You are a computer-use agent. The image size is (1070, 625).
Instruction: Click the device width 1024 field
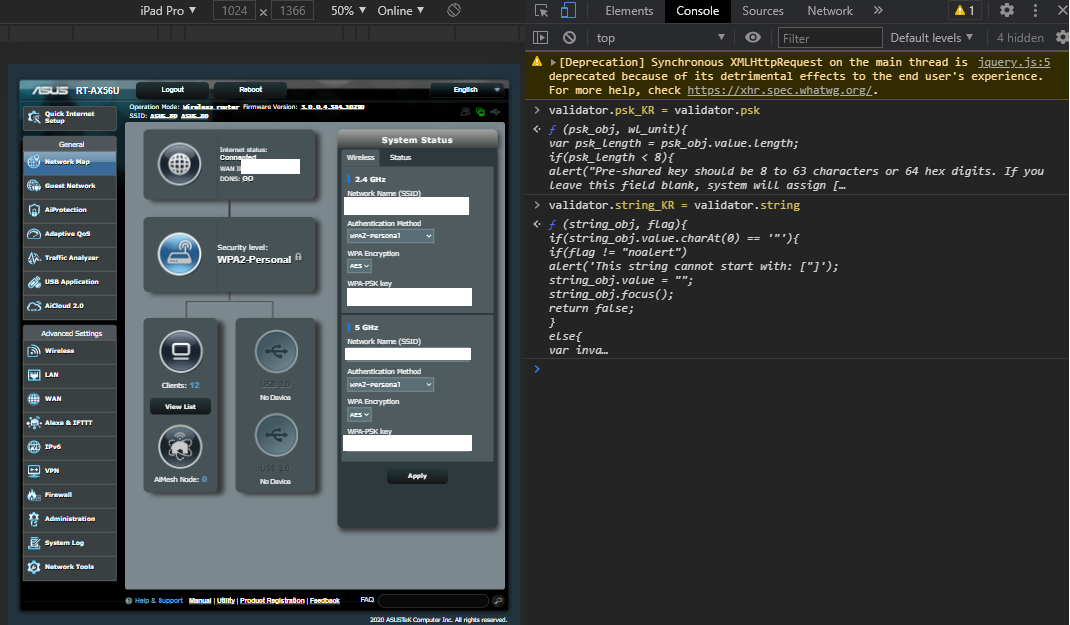click(235, 11)
